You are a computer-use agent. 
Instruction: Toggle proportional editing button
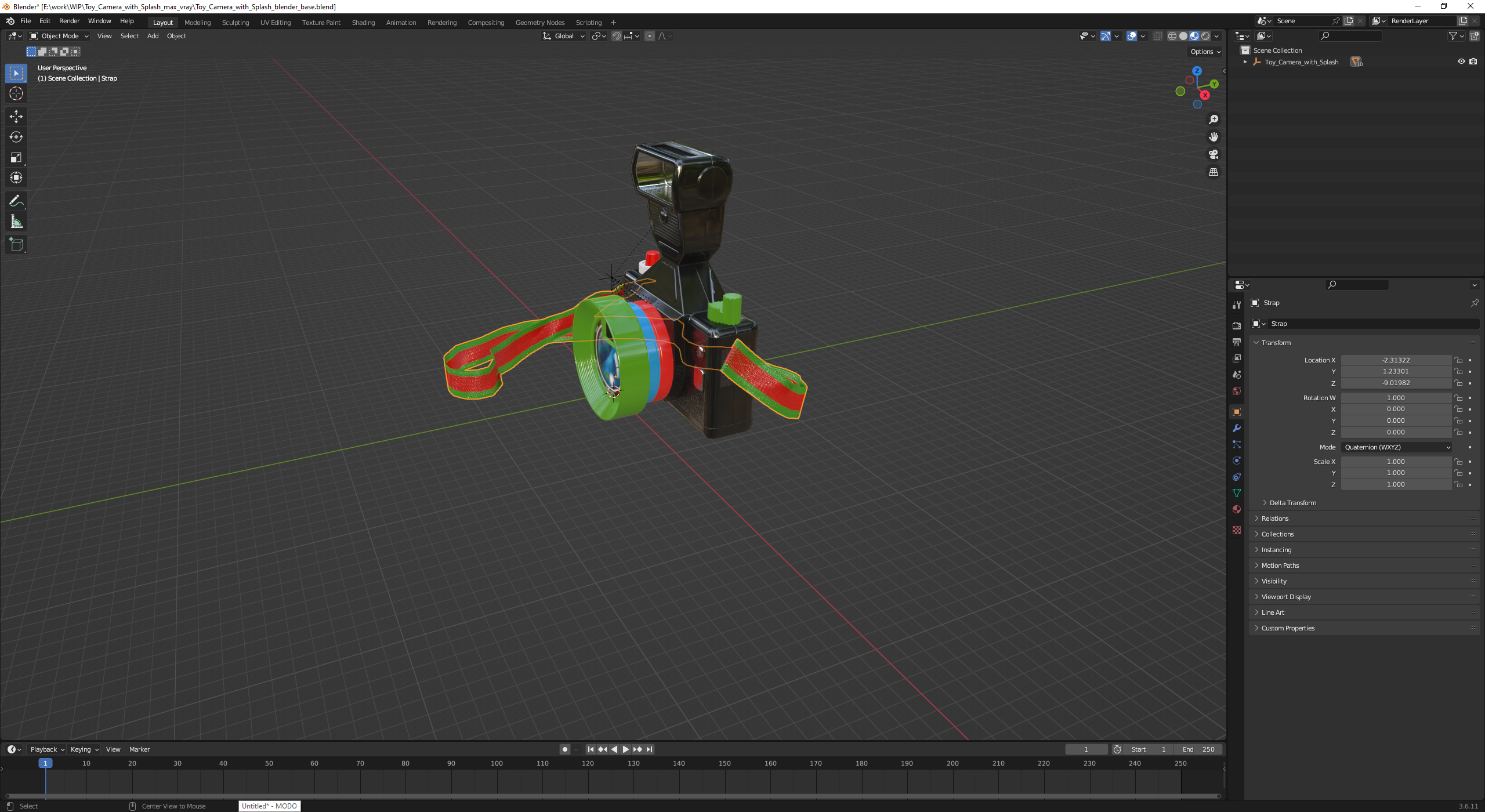coord(650,36)
